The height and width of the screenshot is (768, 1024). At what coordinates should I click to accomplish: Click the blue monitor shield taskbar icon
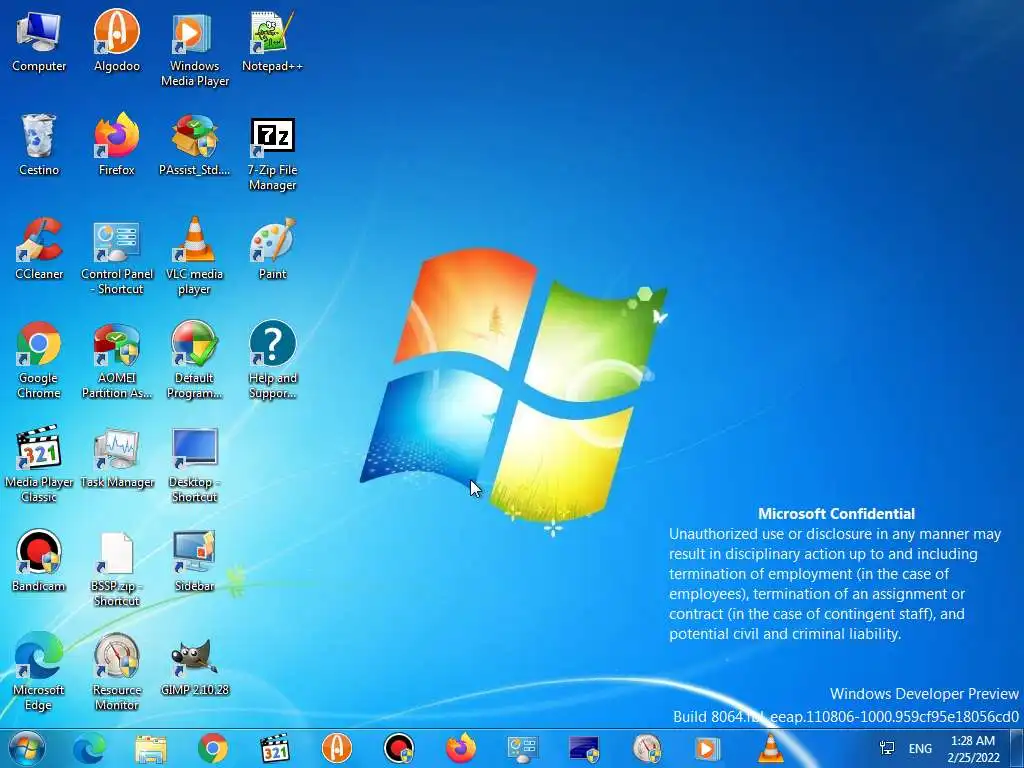tap(584, 749)
